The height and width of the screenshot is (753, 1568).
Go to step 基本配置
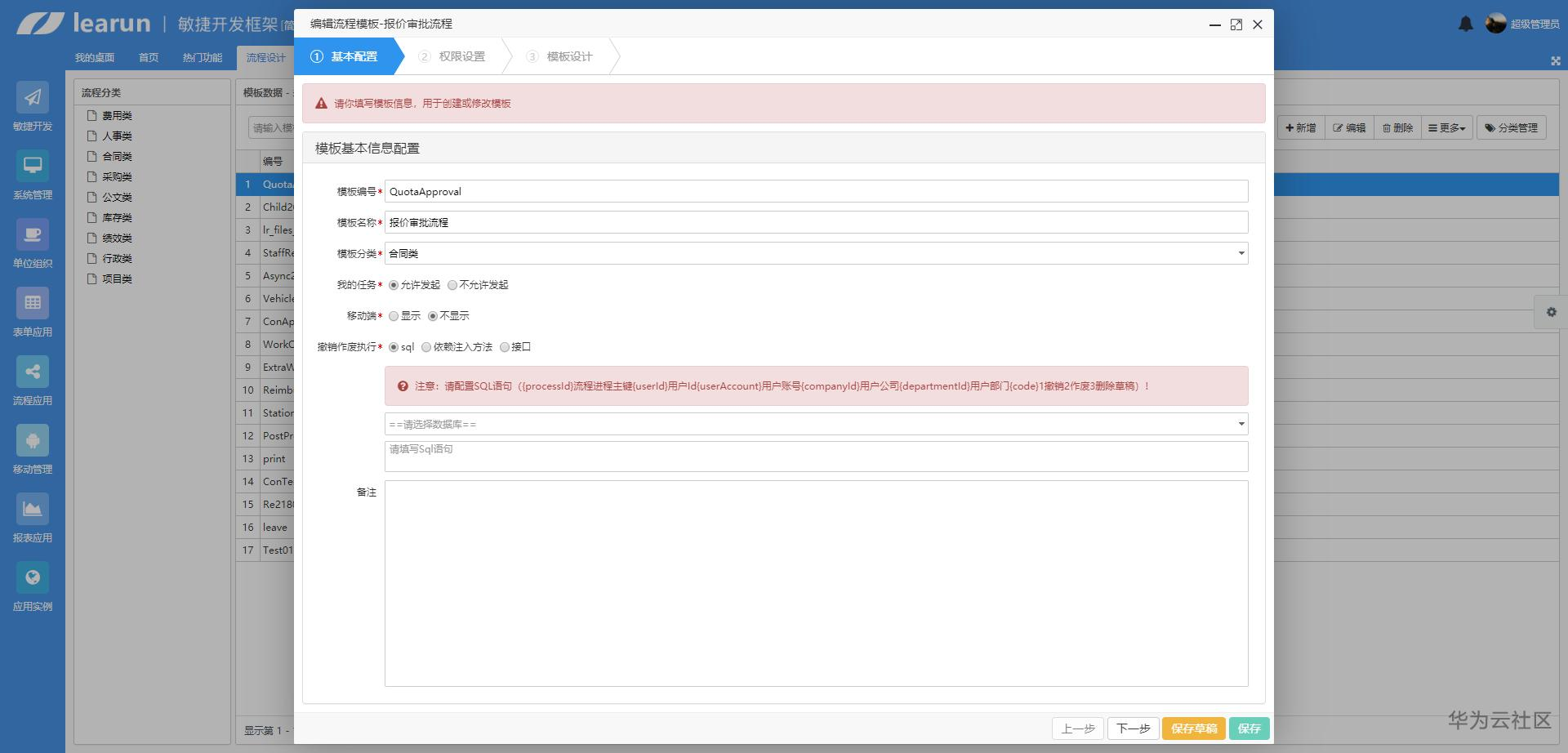(349, 56)
